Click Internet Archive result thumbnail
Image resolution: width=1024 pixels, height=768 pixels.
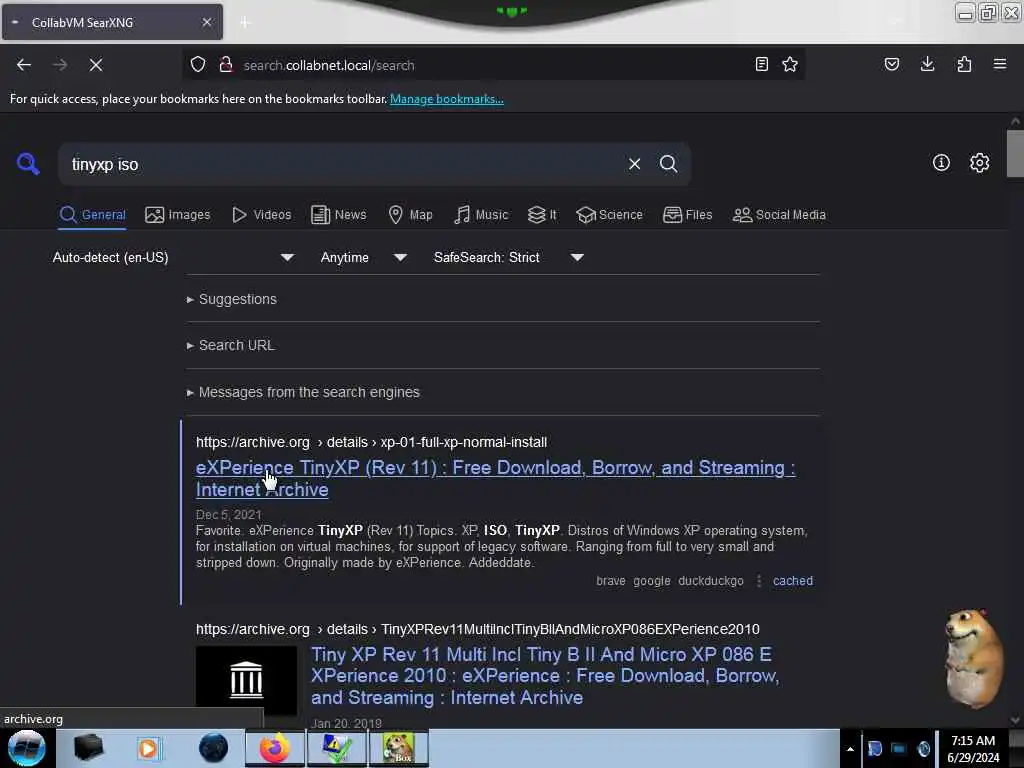[246, 680]
